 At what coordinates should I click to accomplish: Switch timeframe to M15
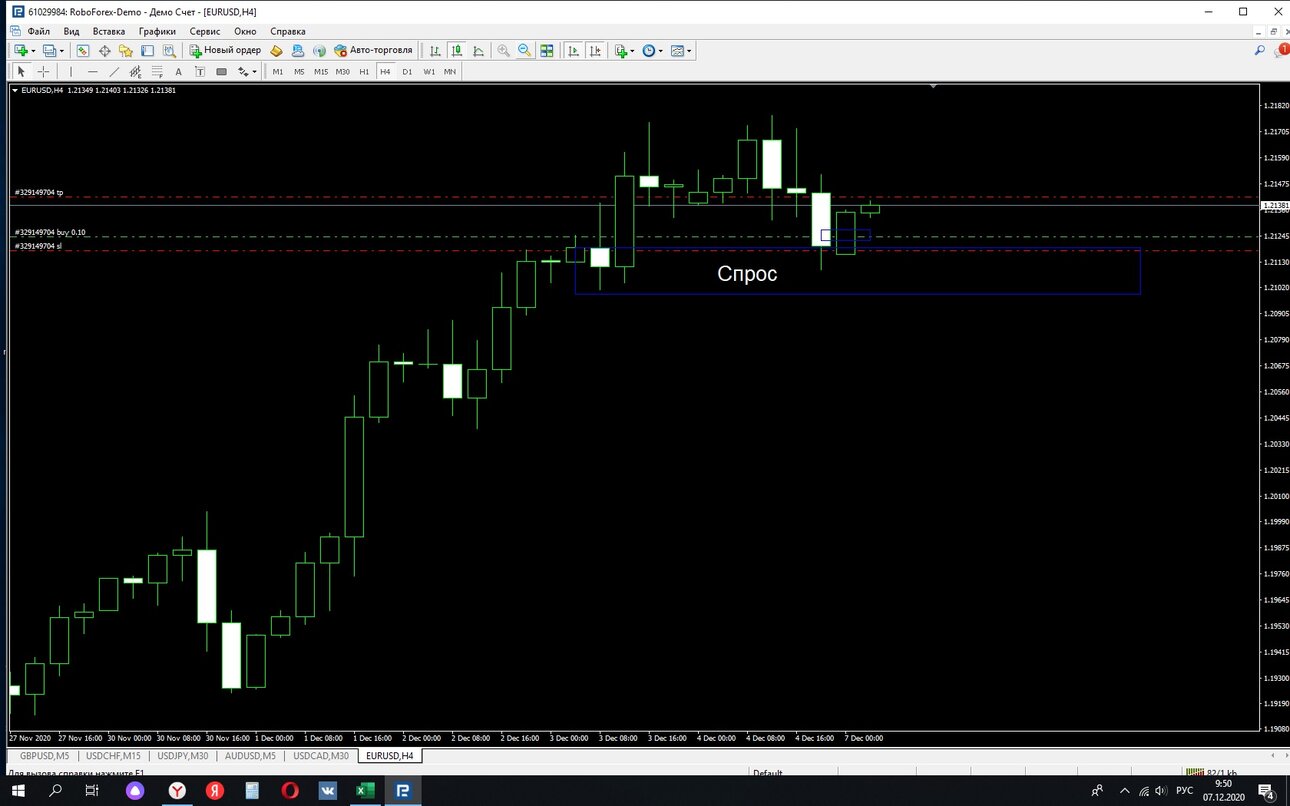tap(321, 71)
